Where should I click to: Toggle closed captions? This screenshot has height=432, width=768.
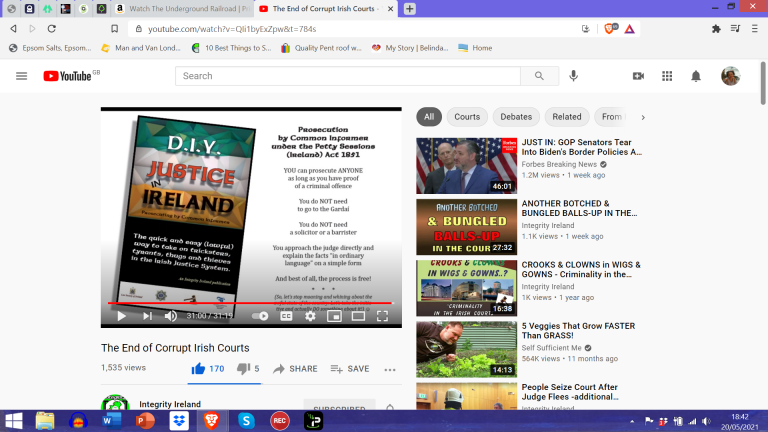(x=286, y=316)
